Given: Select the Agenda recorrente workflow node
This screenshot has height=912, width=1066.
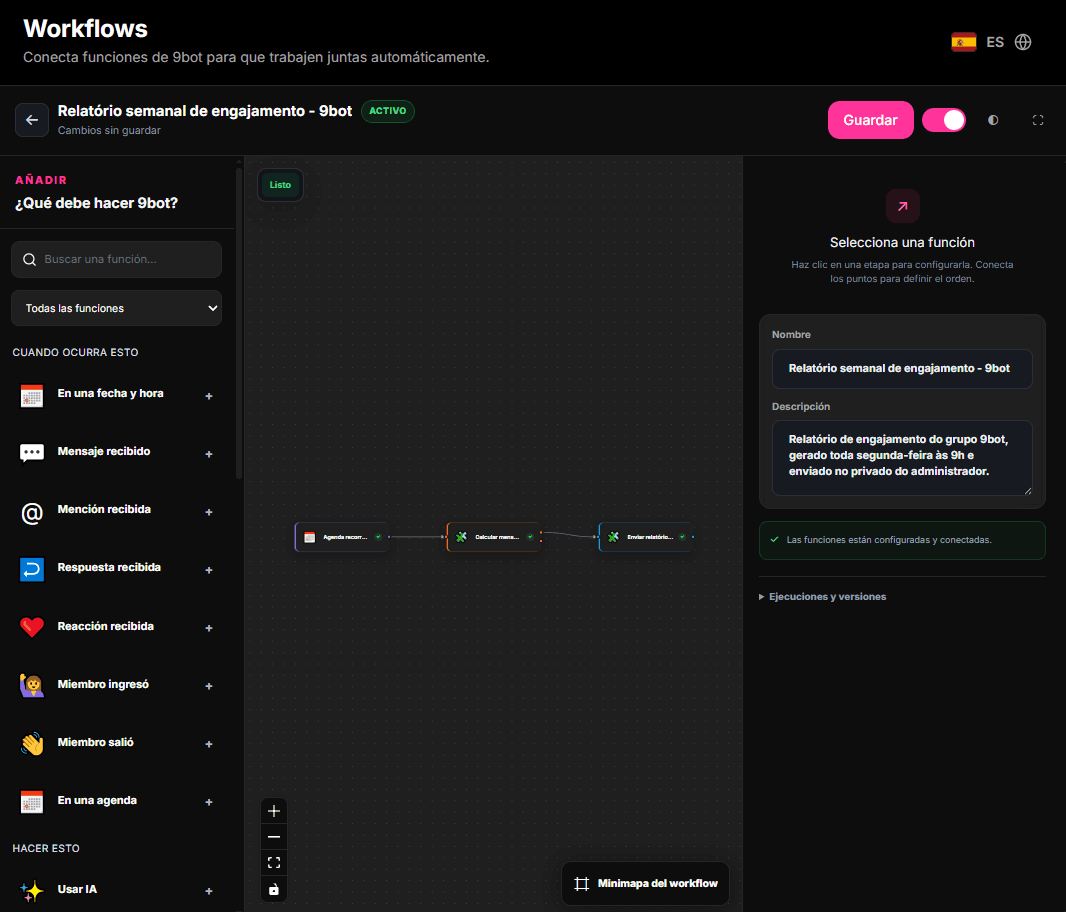Looking at the screenshot, I should pyautogui.click(x=341, y=537).
